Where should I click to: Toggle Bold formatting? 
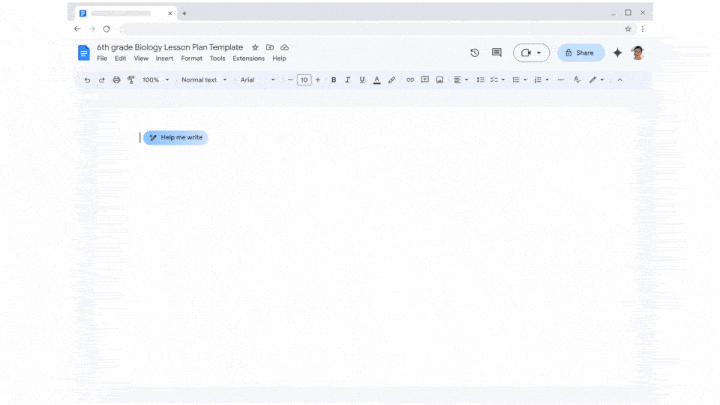tap(333, 80)
